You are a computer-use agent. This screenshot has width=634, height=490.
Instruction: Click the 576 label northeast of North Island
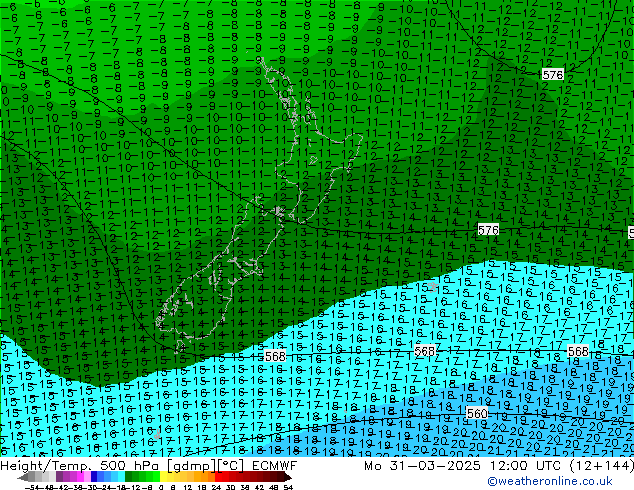pos(553,75)
